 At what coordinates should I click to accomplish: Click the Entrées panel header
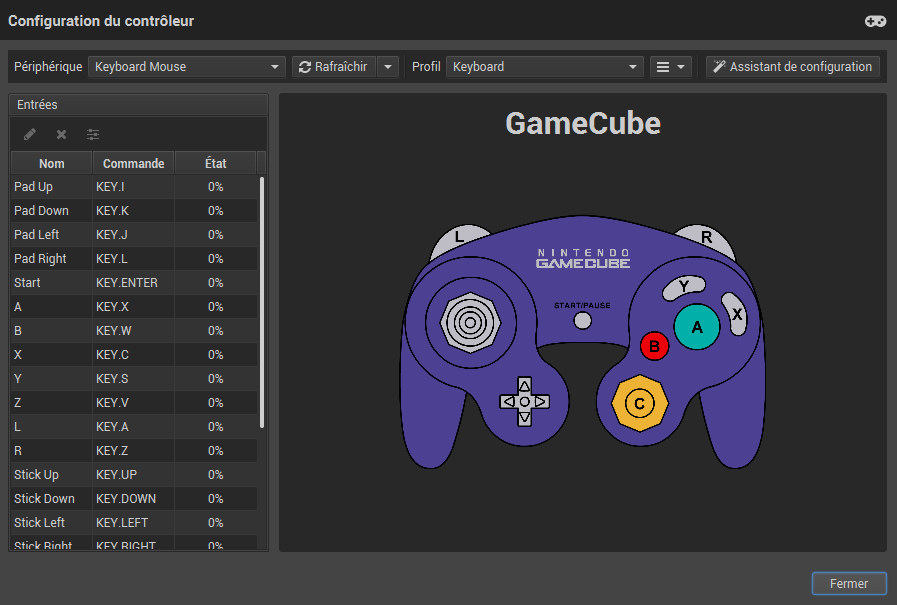pyautogui.click(x=138, y=105)
